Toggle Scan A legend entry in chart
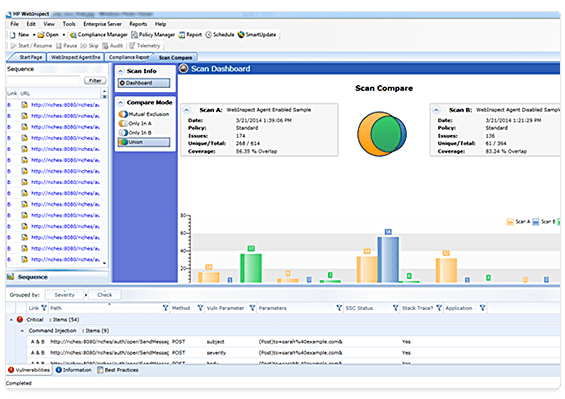 (518, 222)
